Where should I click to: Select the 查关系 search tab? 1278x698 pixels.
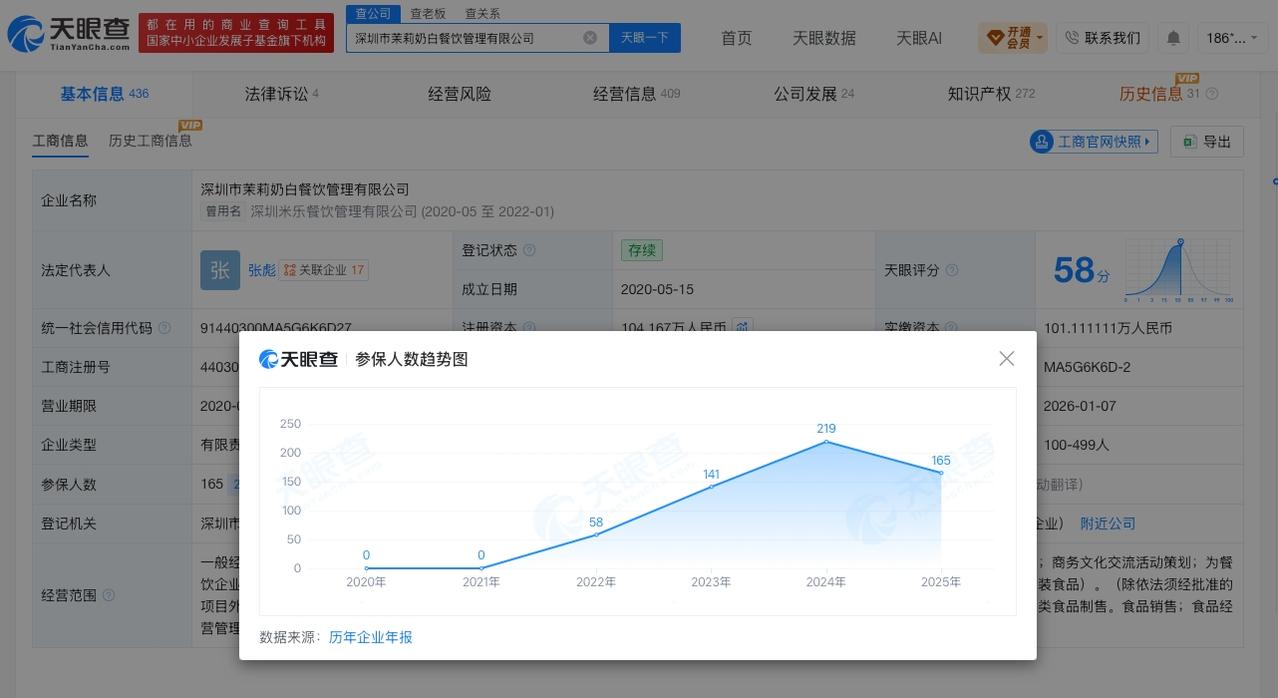point(482,13)
